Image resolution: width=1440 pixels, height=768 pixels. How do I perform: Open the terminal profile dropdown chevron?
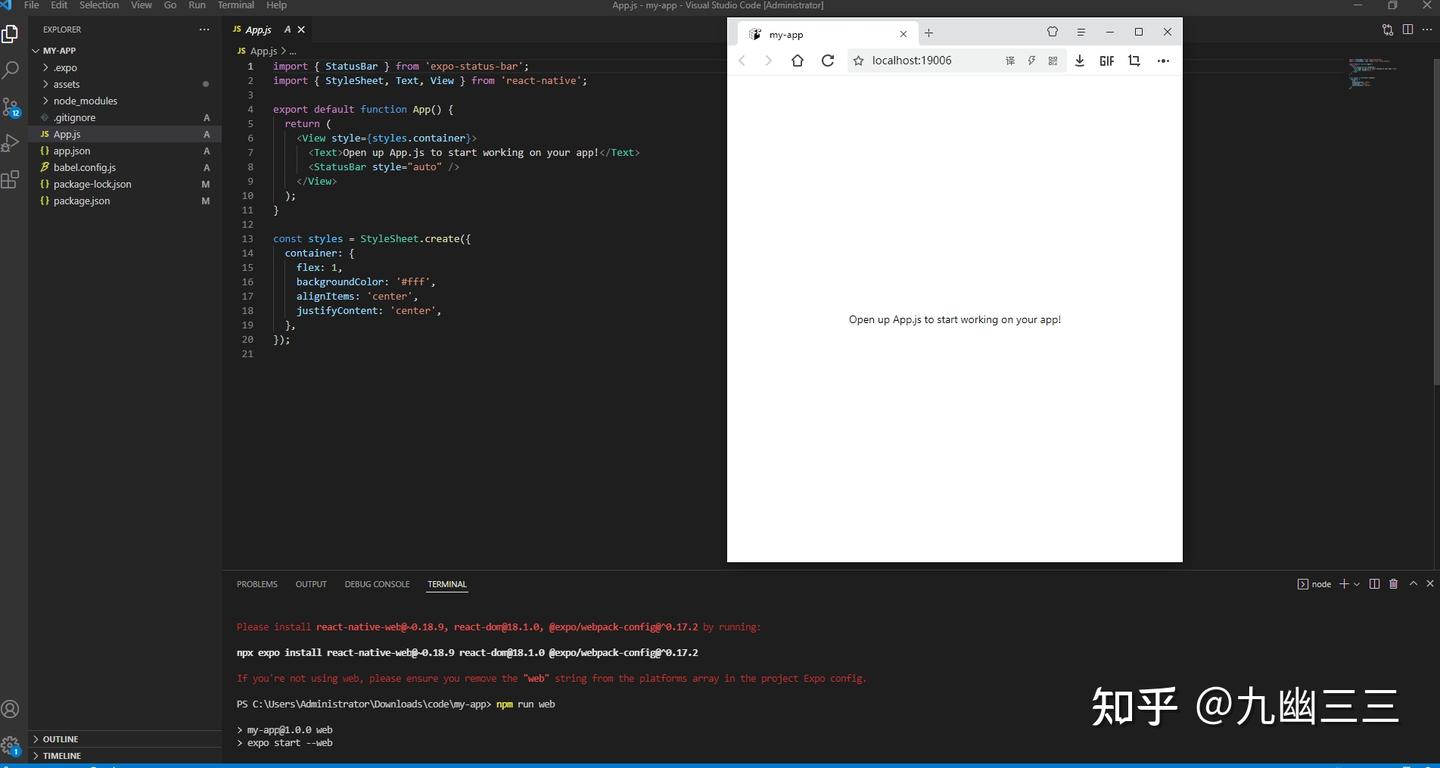click(x=1356, y=583)
